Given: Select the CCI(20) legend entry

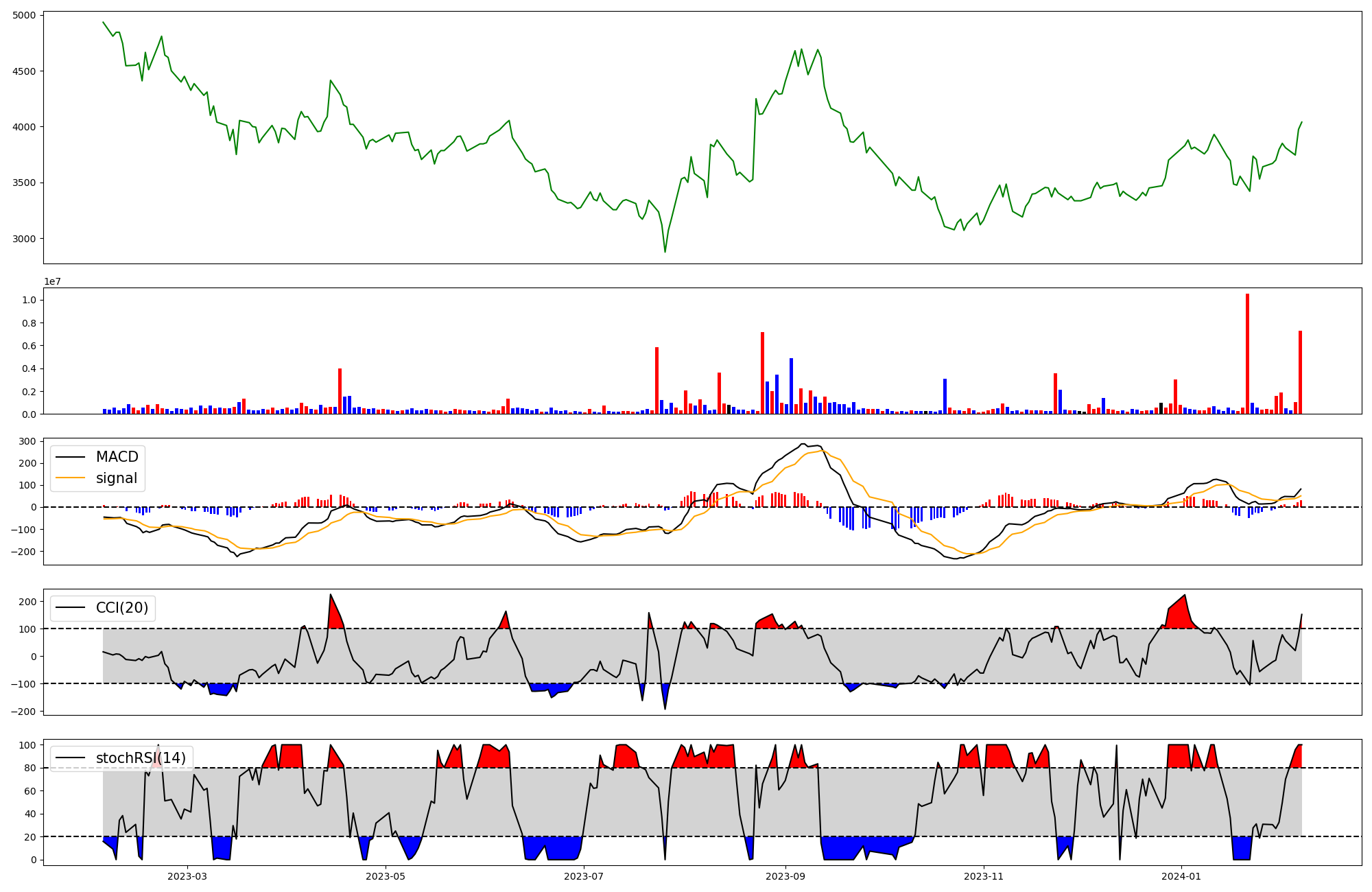Looking at the screenshot, I should tap(122, 608).
